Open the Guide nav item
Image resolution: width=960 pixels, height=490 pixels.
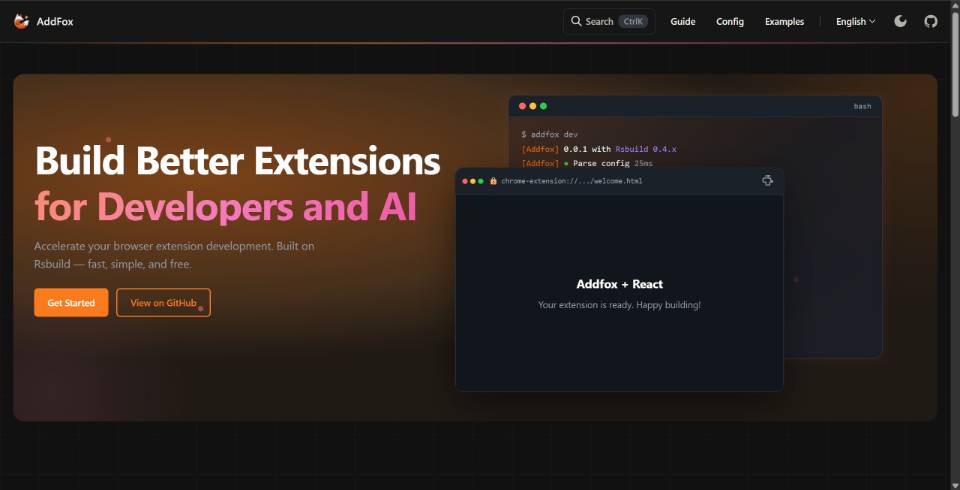683,21
